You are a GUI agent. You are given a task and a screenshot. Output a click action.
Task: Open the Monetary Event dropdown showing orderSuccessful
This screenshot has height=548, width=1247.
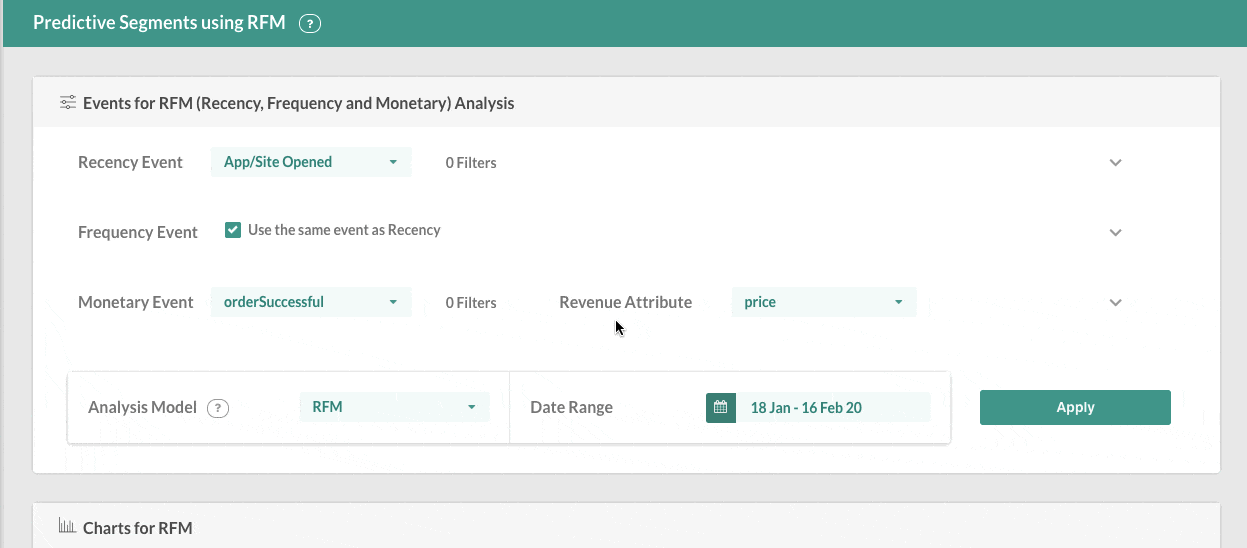point(311,302)
